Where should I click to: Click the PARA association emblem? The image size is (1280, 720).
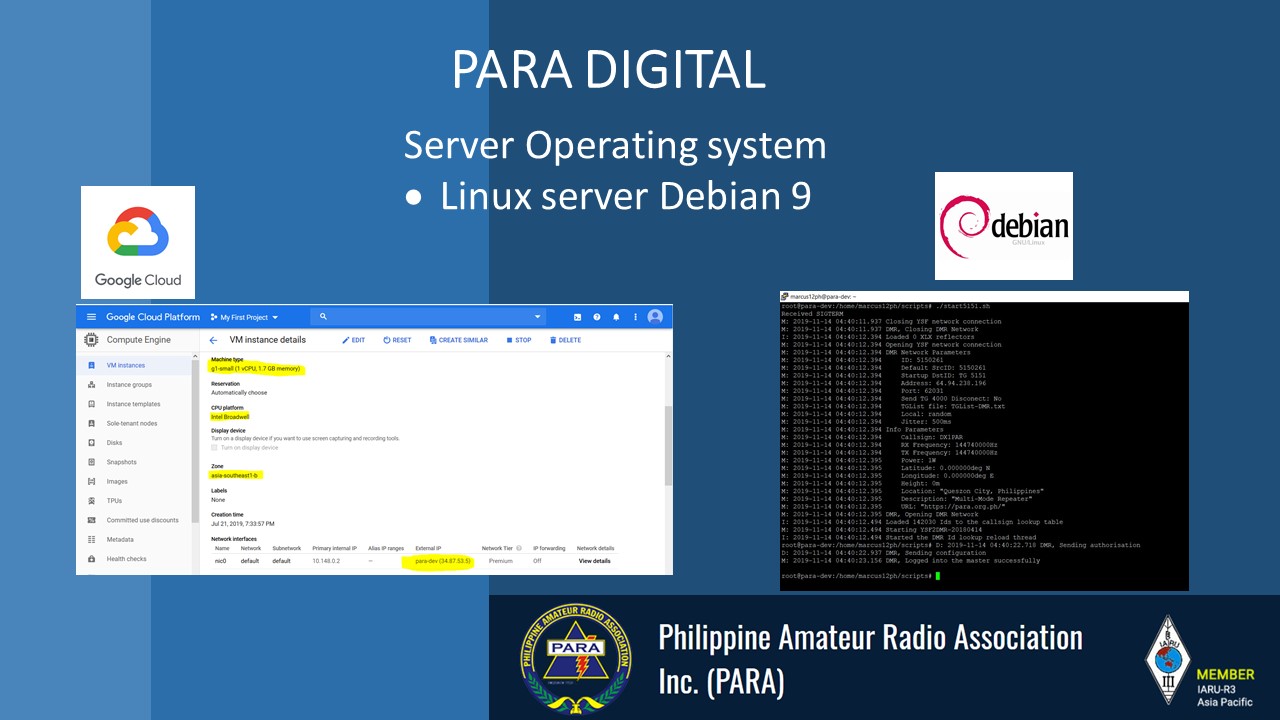(x=576, y=659)
